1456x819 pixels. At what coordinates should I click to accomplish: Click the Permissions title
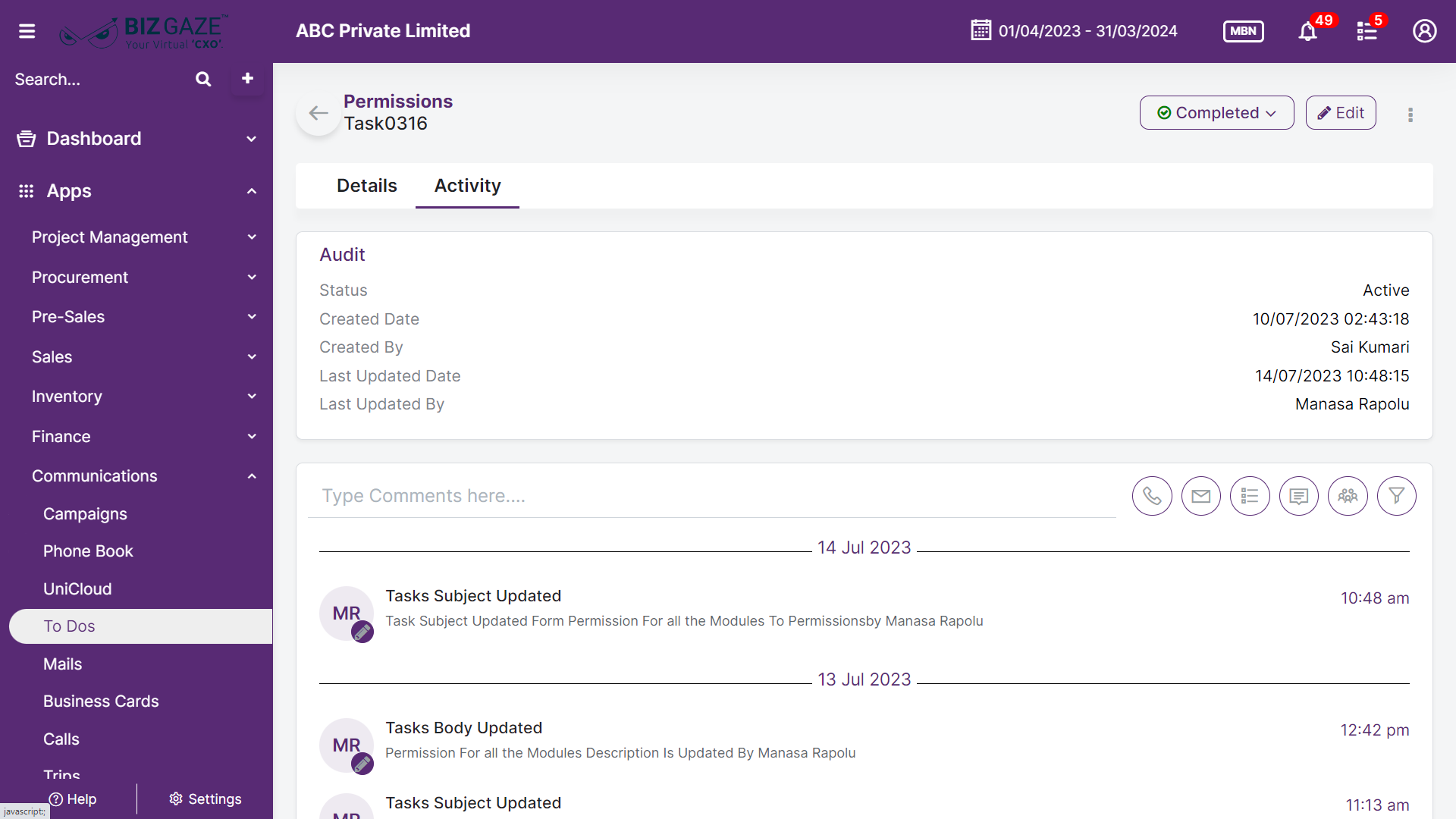pos(398,102)
